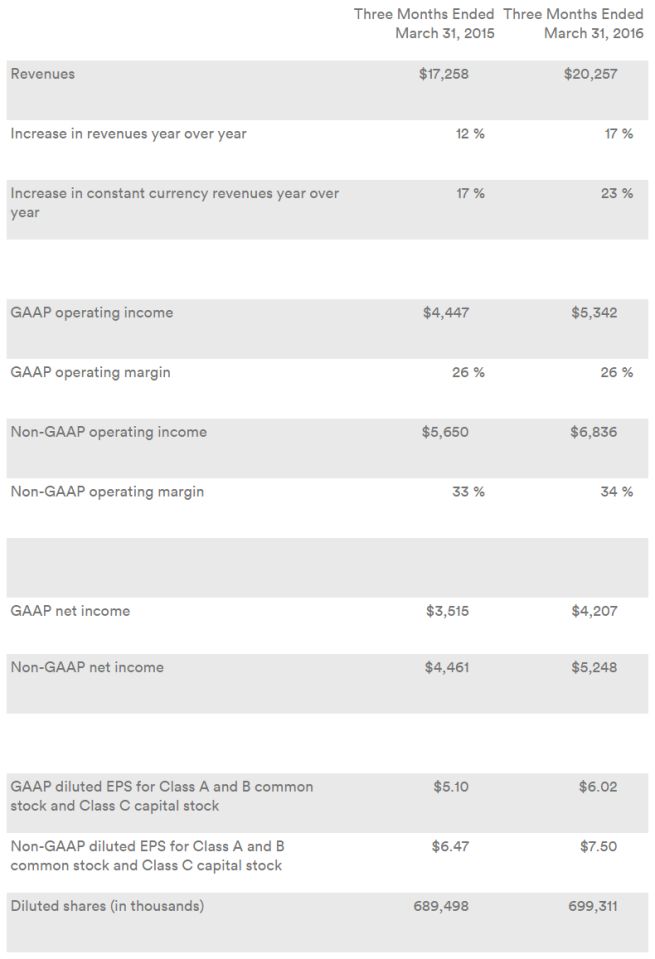The height and width of the screenshot is (959, 655).
Task: Click the Revenues row label
Action: click(42, 74)
